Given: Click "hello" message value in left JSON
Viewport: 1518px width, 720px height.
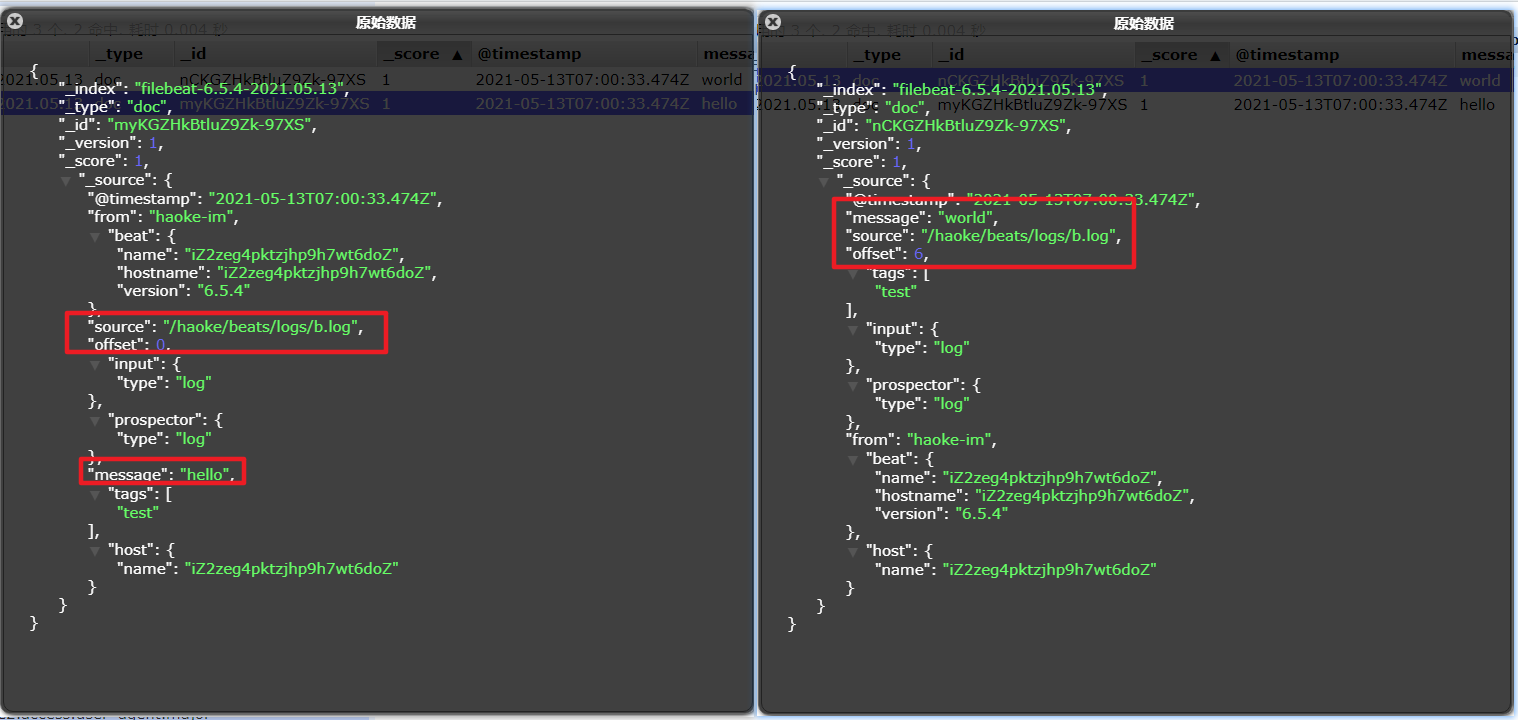Looking at the screenshot, I should [x=205, y=475].
